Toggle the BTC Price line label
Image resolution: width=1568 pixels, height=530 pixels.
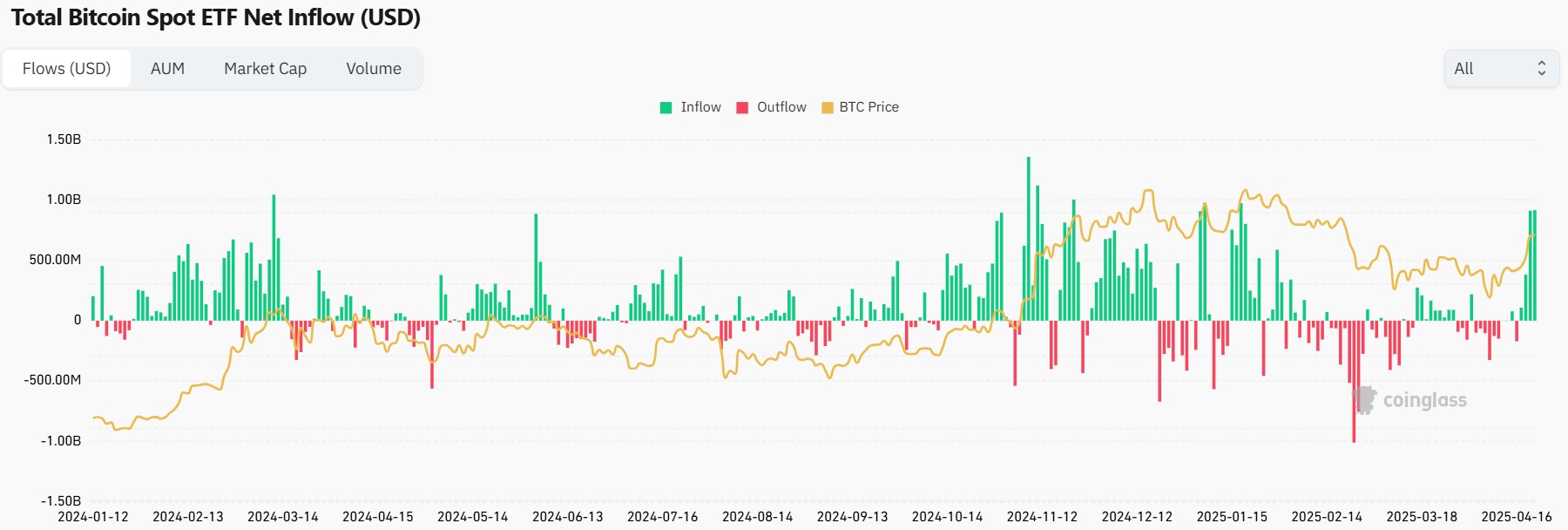[868, 107]
